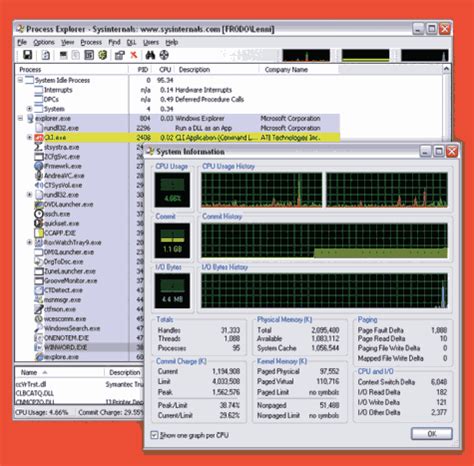Click the Save toolbar icon in Process Explorer

[27, 55]
